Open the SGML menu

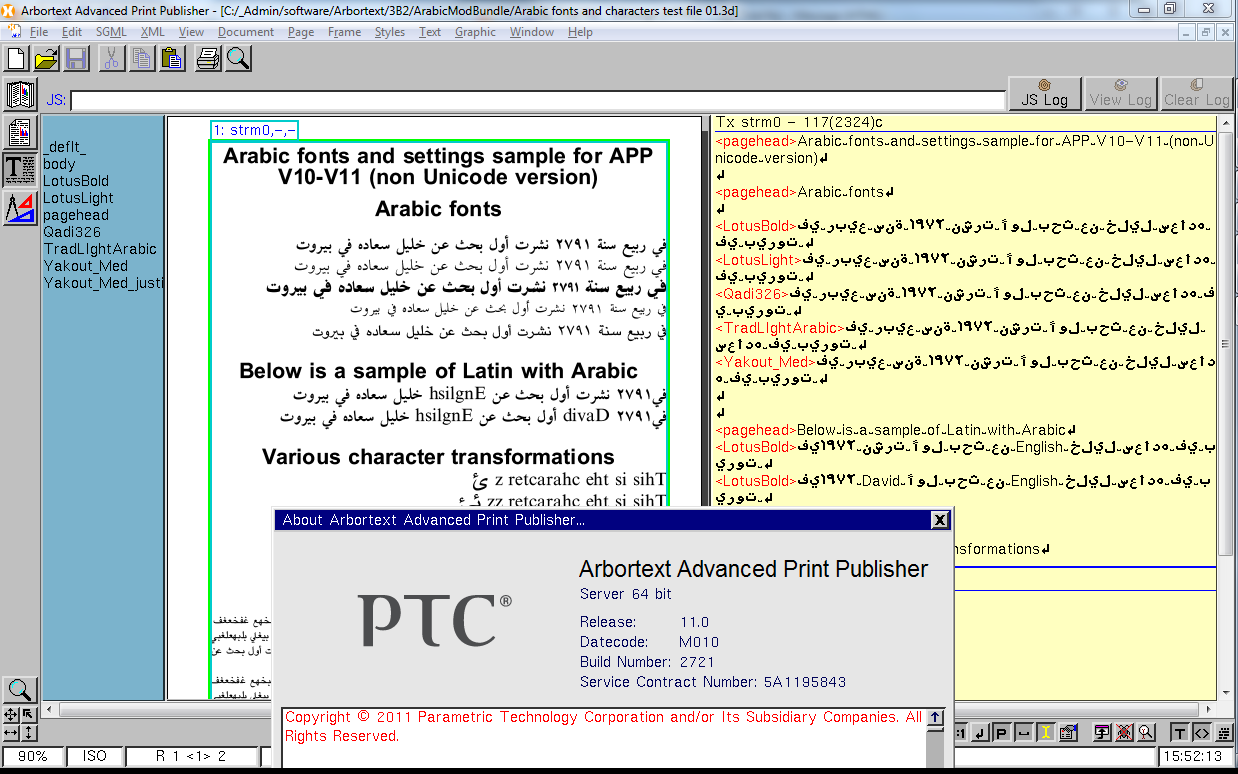[x=111, y=32]
